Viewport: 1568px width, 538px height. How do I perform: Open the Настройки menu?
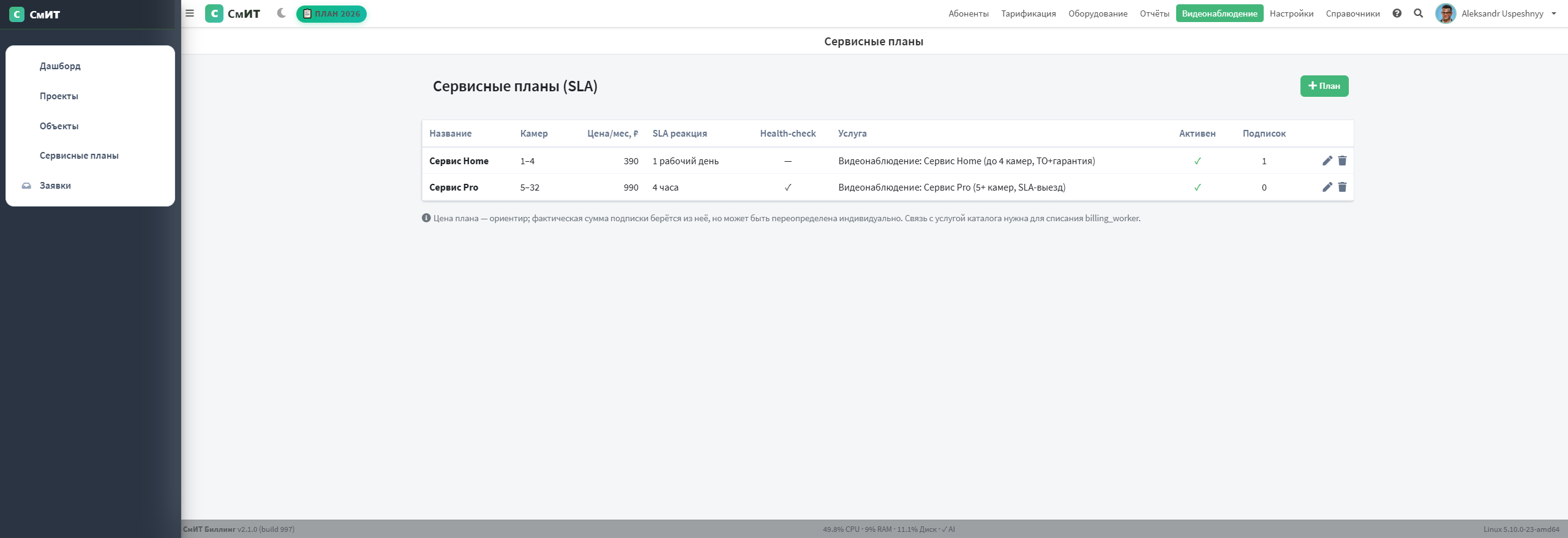click(1291, 13)
